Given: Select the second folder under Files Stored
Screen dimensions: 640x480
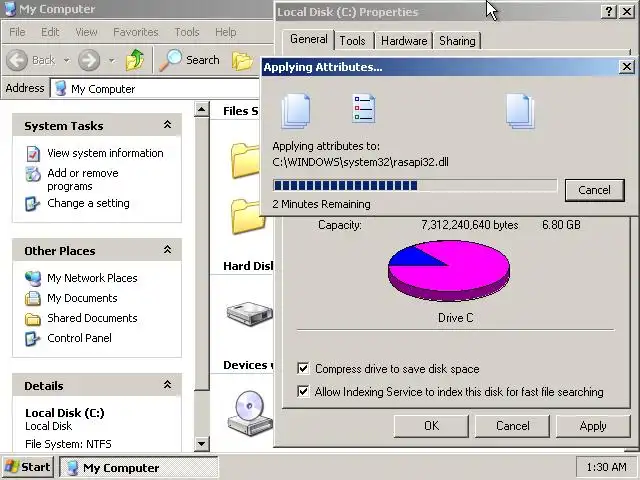Looking at the screenshot, I should coord(246,216).
